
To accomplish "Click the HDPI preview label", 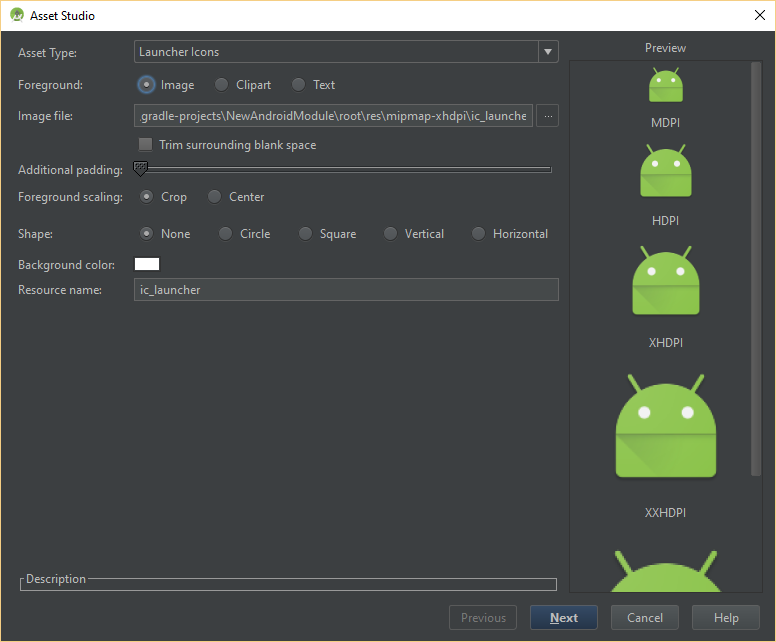I will (666, 221).
